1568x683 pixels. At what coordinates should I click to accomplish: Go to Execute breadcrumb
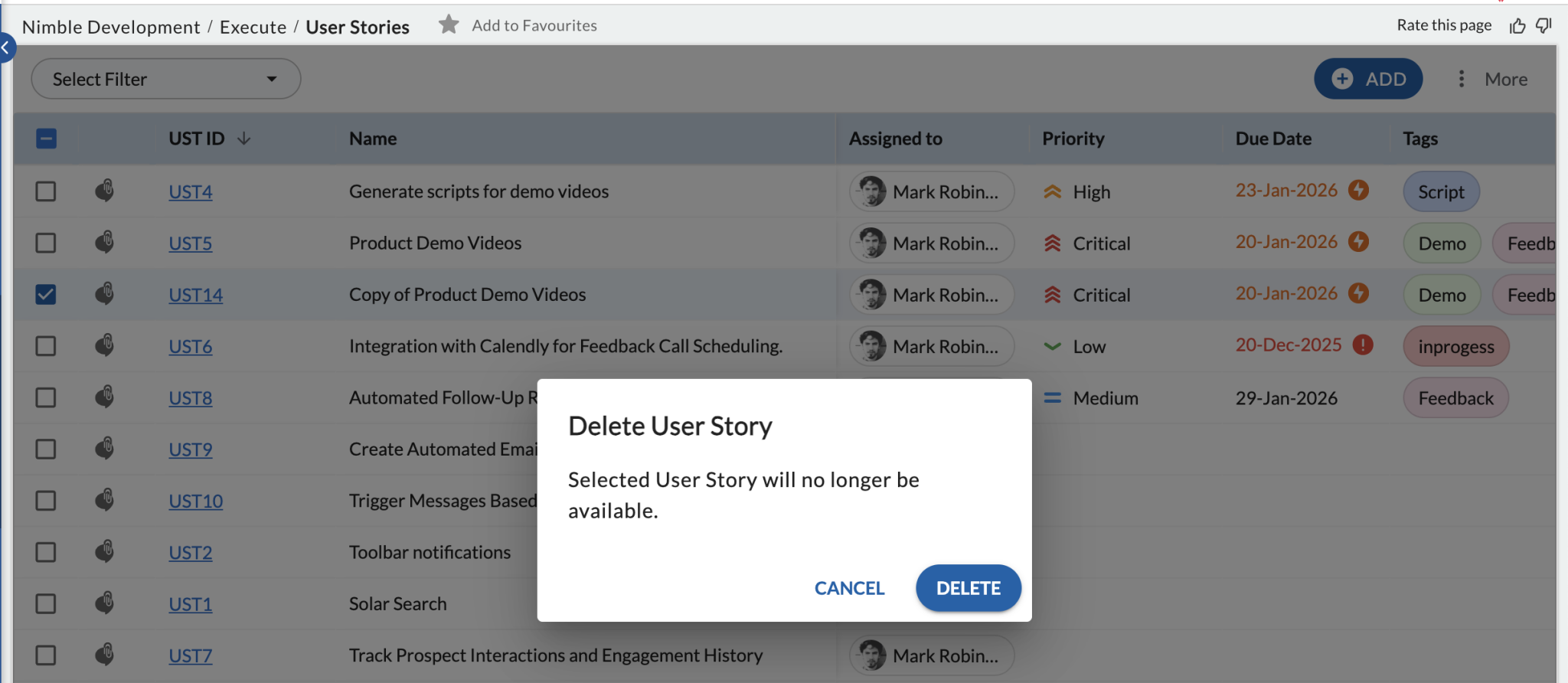253,27
